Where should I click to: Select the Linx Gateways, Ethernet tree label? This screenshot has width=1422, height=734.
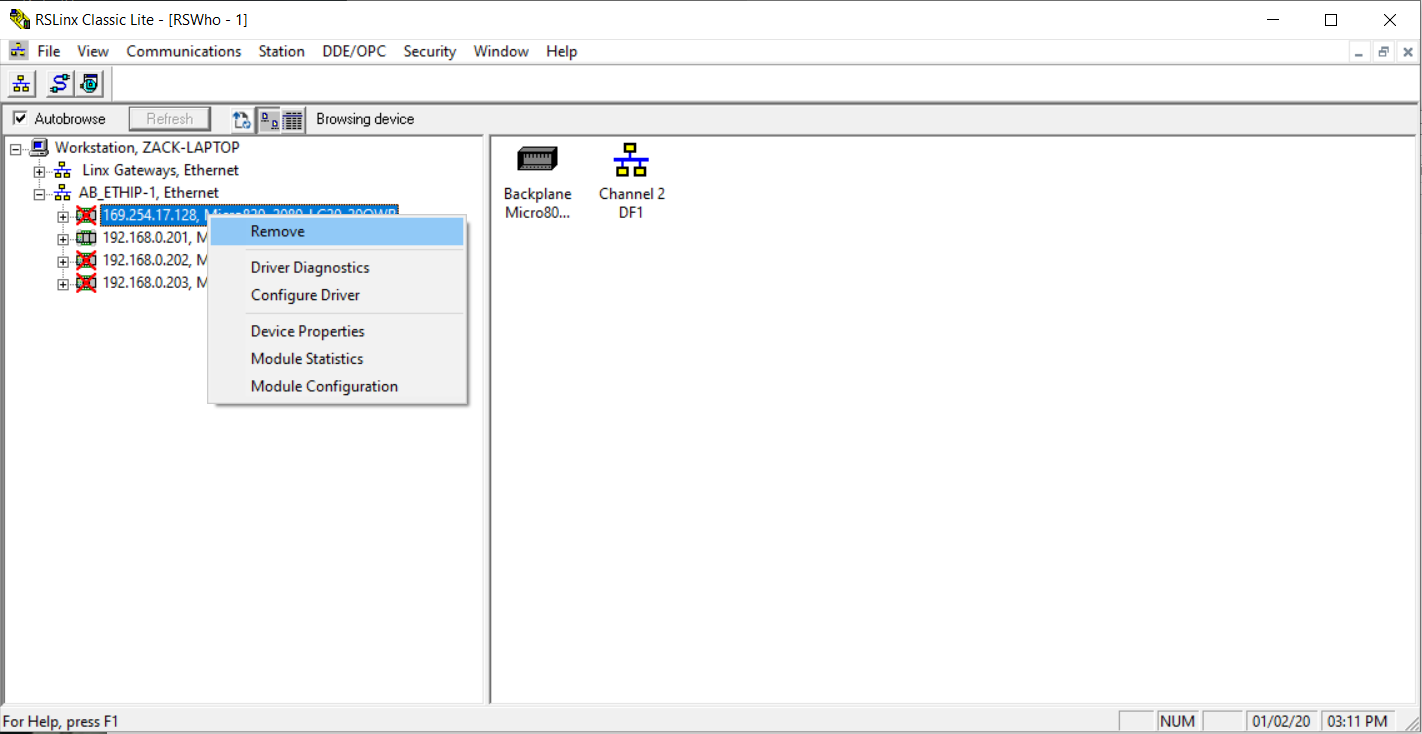click(x=160, y=171)
